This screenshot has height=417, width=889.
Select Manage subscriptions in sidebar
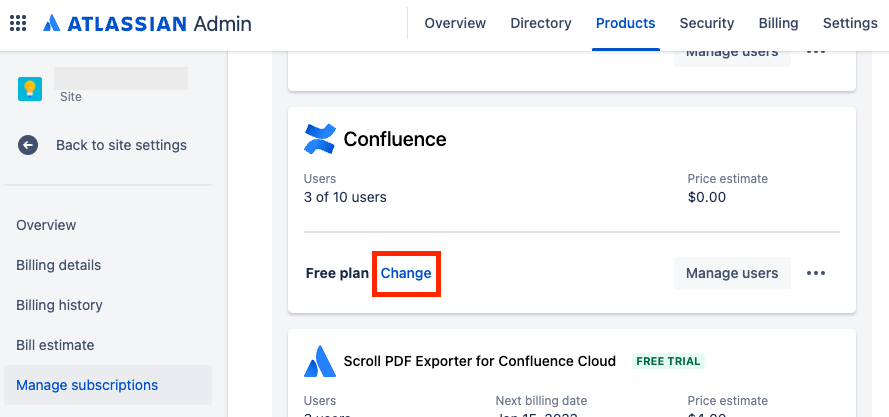click(x=108, y=385)
